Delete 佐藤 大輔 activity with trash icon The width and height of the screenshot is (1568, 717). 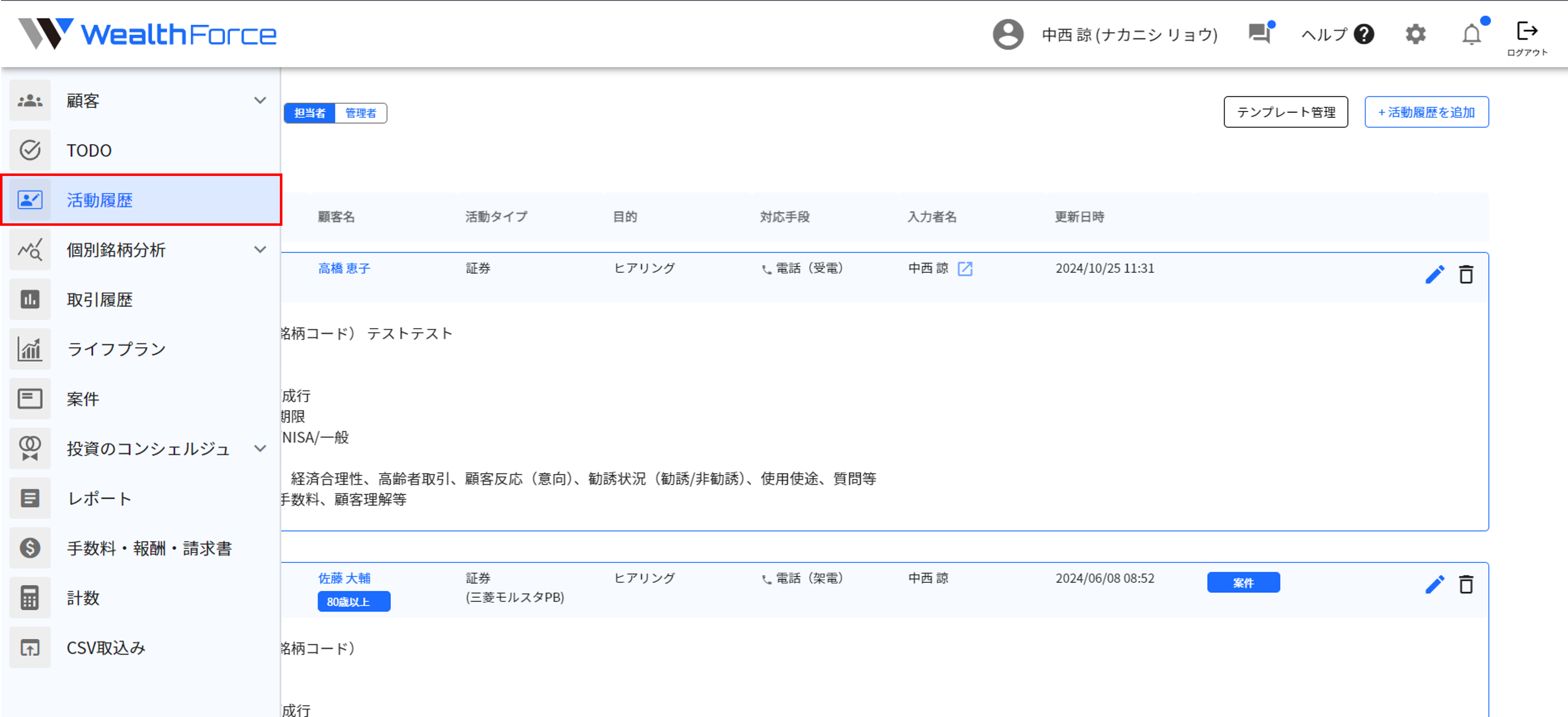1466,584
